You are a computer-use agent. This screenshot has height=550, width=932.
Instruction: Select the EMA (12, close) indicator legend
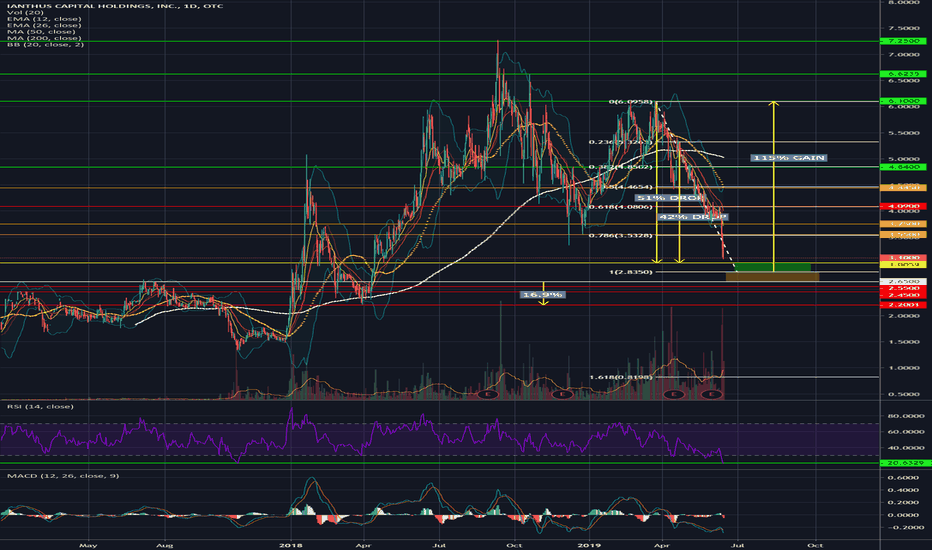pos(44,19)
